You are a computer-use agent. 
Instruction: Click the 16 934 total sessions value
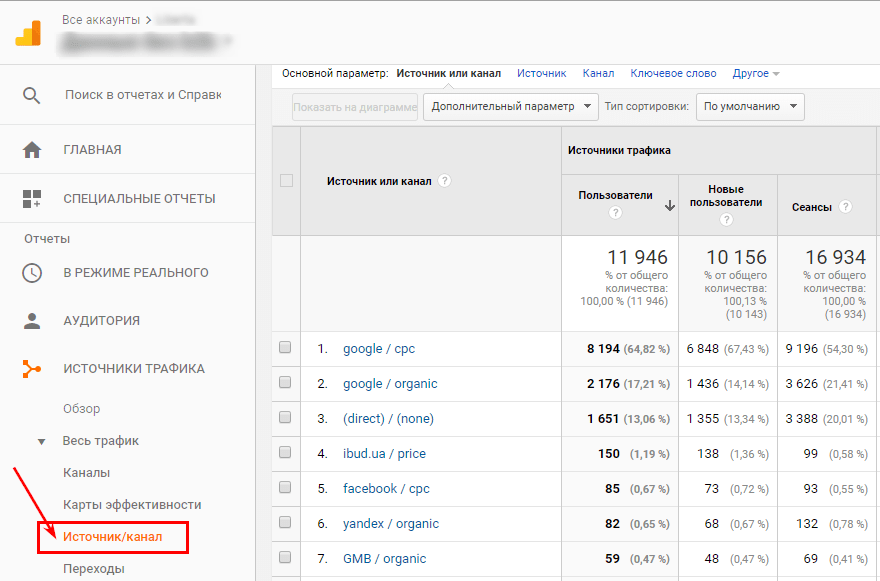pyautogui.click(x=836, y=257)
